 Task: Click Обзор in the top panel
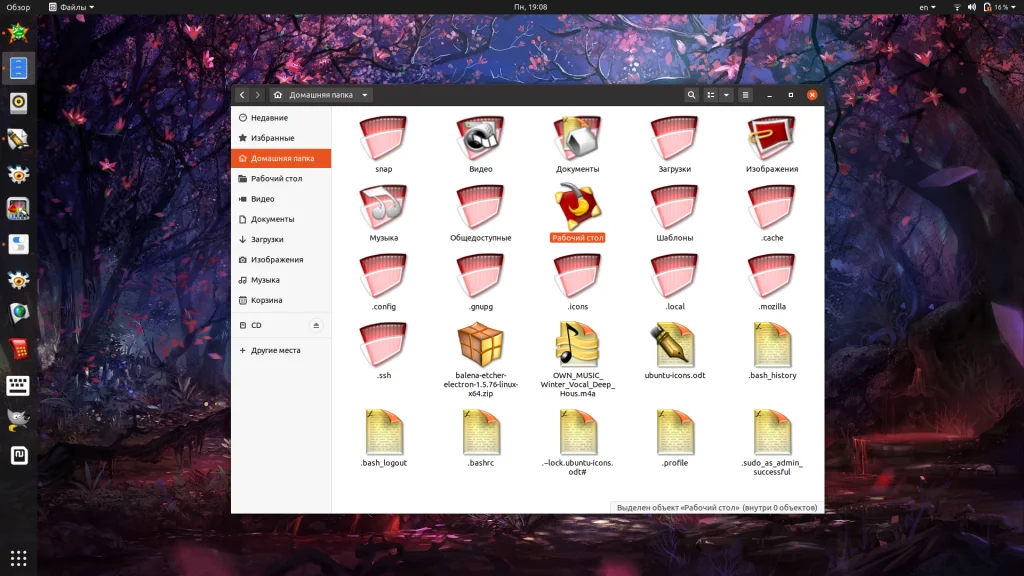pyautogui.click(x=18, y=7)
